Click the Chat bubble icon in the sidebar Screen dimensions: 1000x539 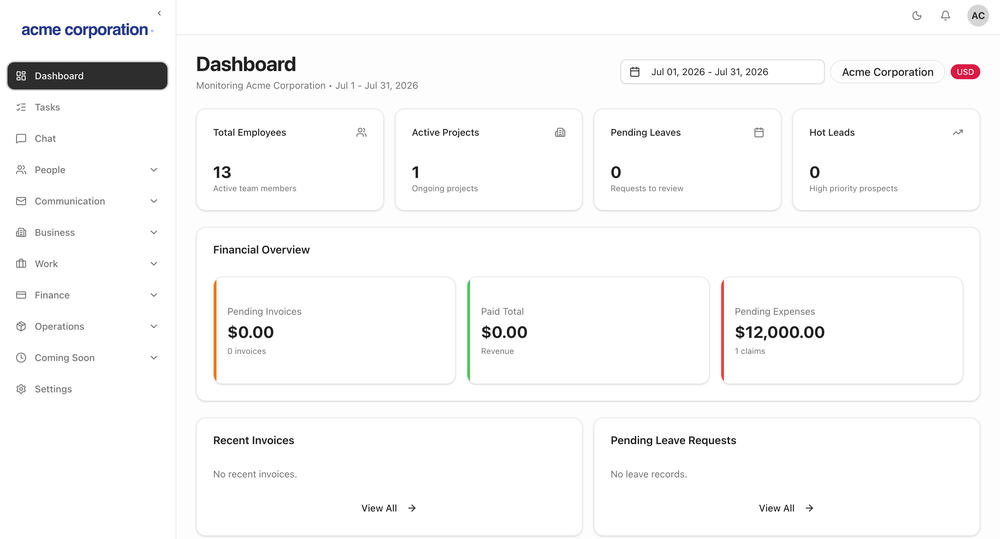[21, 138]
